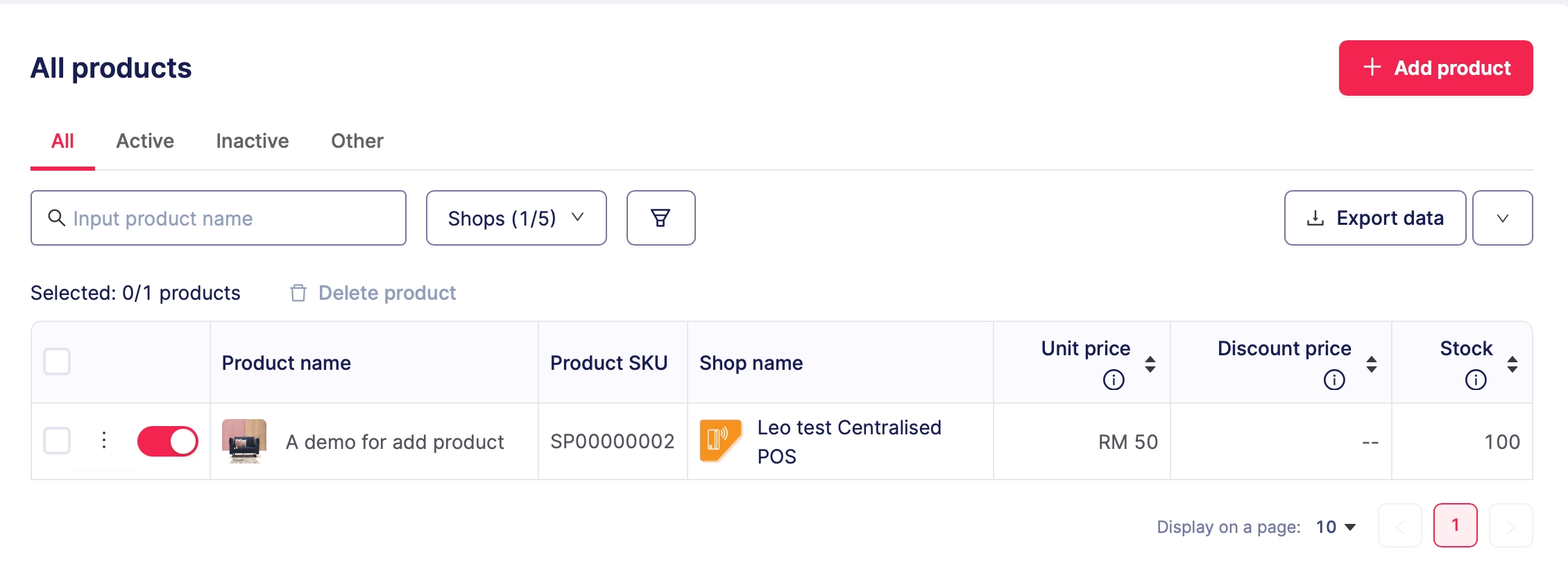This screenshot has height=569, width=1568.
Task: Check the box for the demo product row
Action: (57, 441)
